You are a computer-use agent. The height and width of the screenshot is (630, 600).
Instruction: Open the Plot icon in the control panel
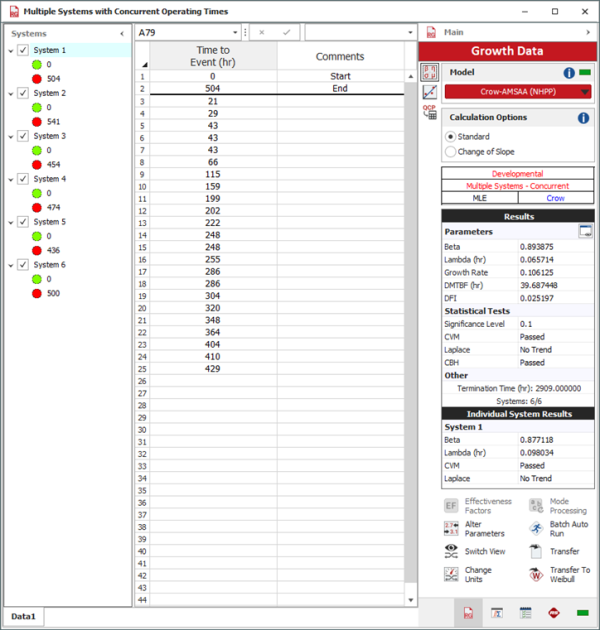(x=430, y=92)
